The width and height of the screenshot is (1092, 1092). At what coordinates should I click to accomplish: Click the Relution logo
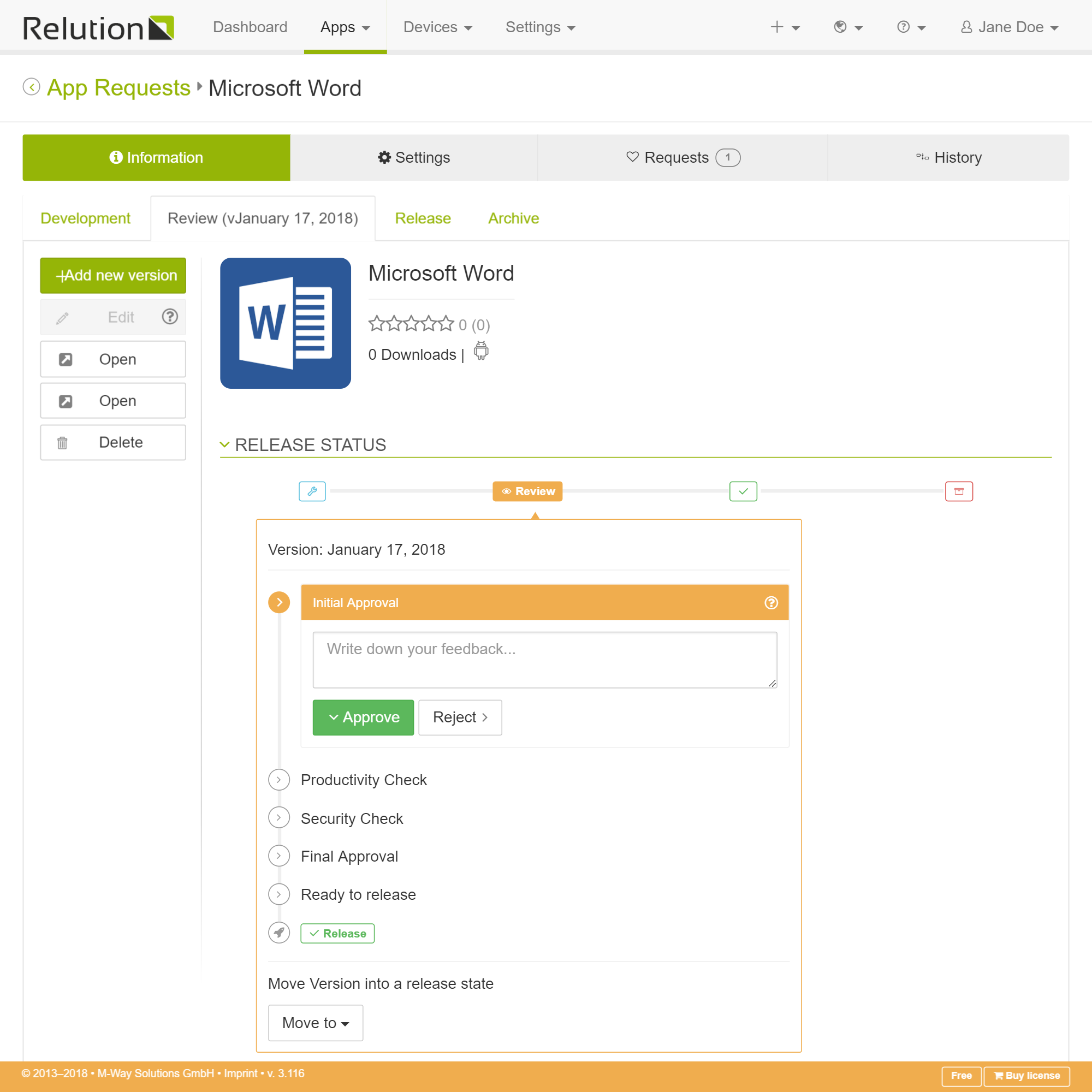[98, 28]
